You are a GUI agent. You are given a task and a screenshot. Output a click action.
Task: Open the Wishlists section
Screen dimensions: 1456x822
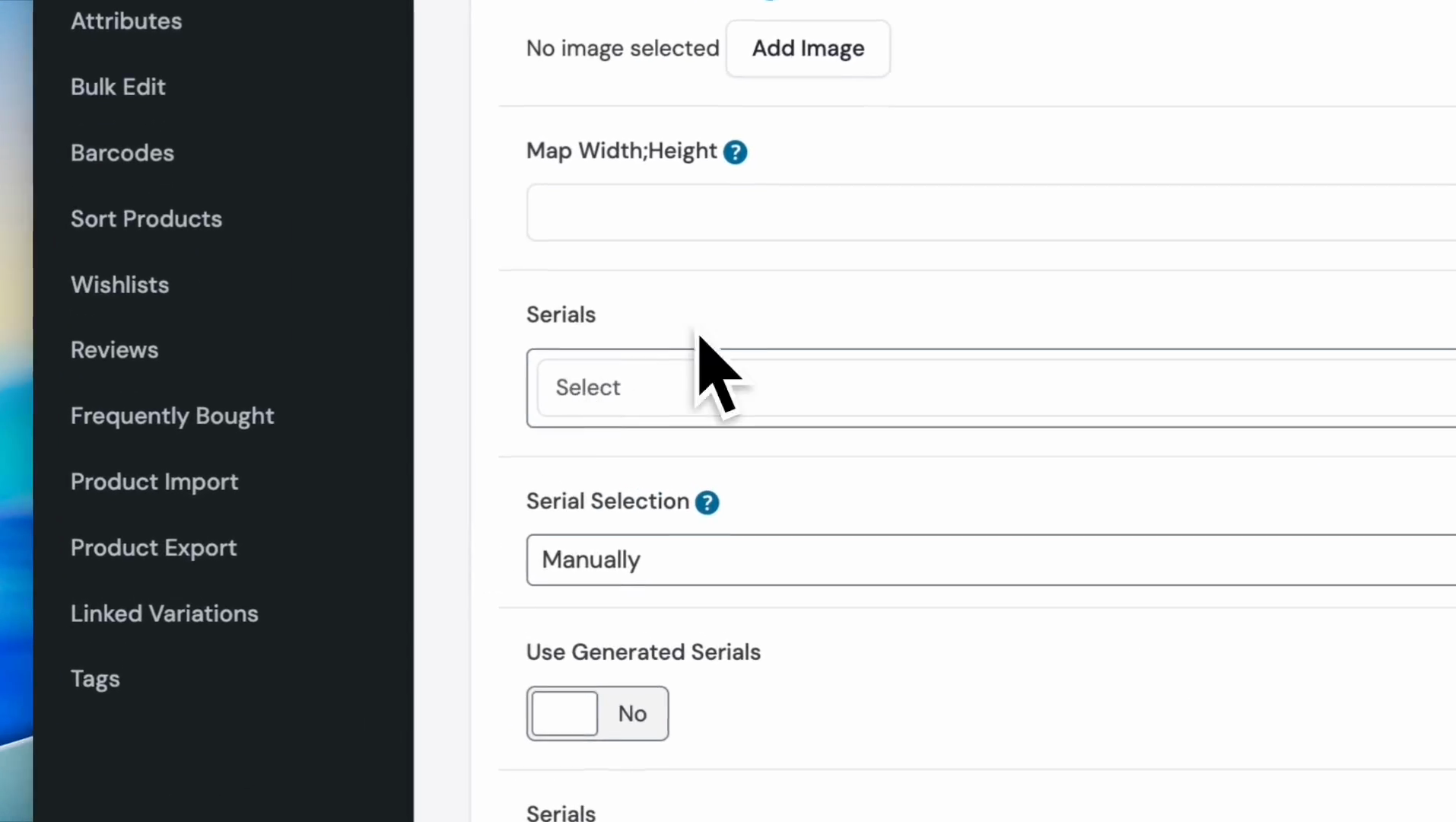point(119,285)
